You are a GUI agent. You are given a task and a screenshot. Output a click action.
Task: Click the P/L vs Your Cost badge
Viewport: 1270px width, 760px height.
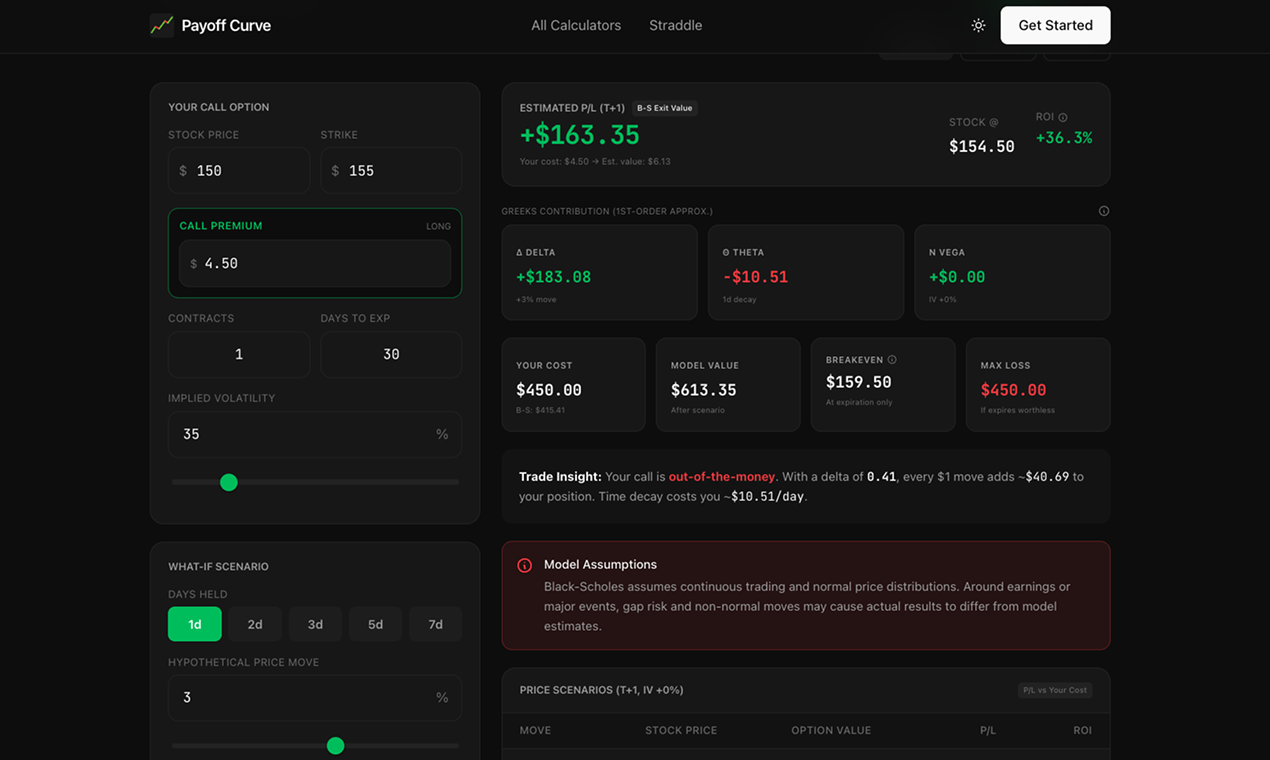pos(1055,690)
